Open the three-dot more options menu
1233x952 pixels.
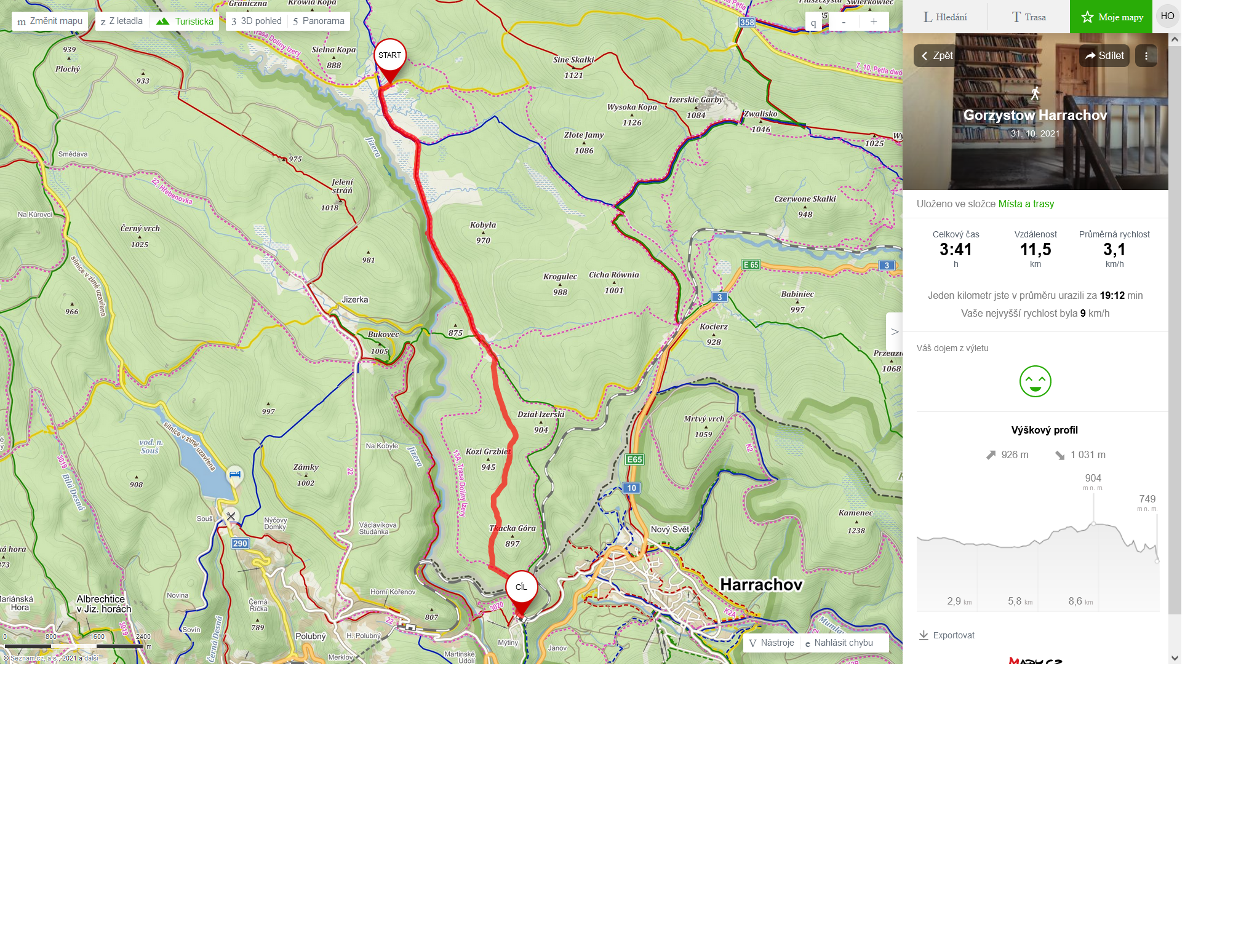click(1146, 56)
